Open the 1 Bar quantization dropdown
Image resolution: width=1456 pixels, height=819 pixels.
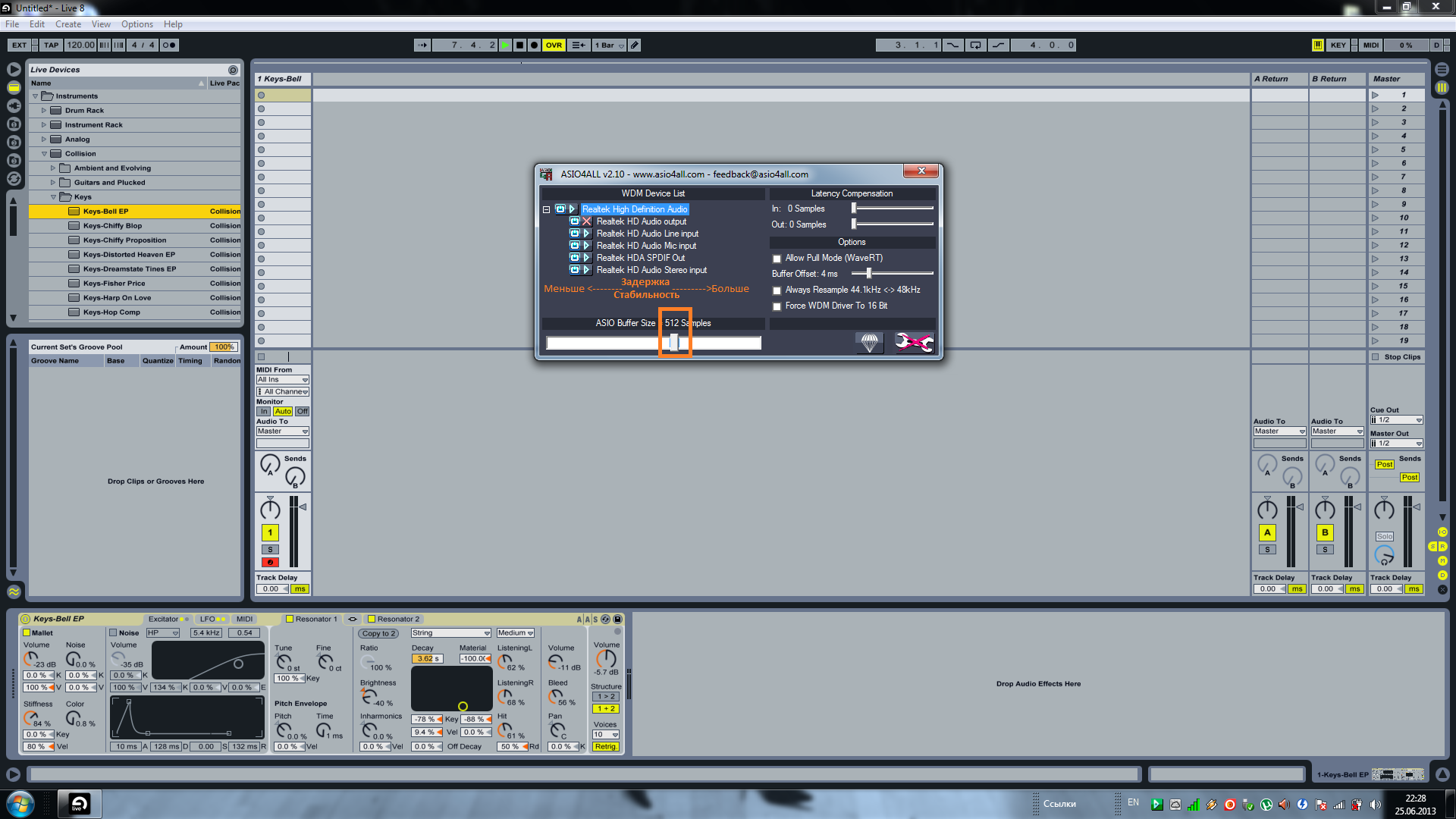[x=609, y=45]
